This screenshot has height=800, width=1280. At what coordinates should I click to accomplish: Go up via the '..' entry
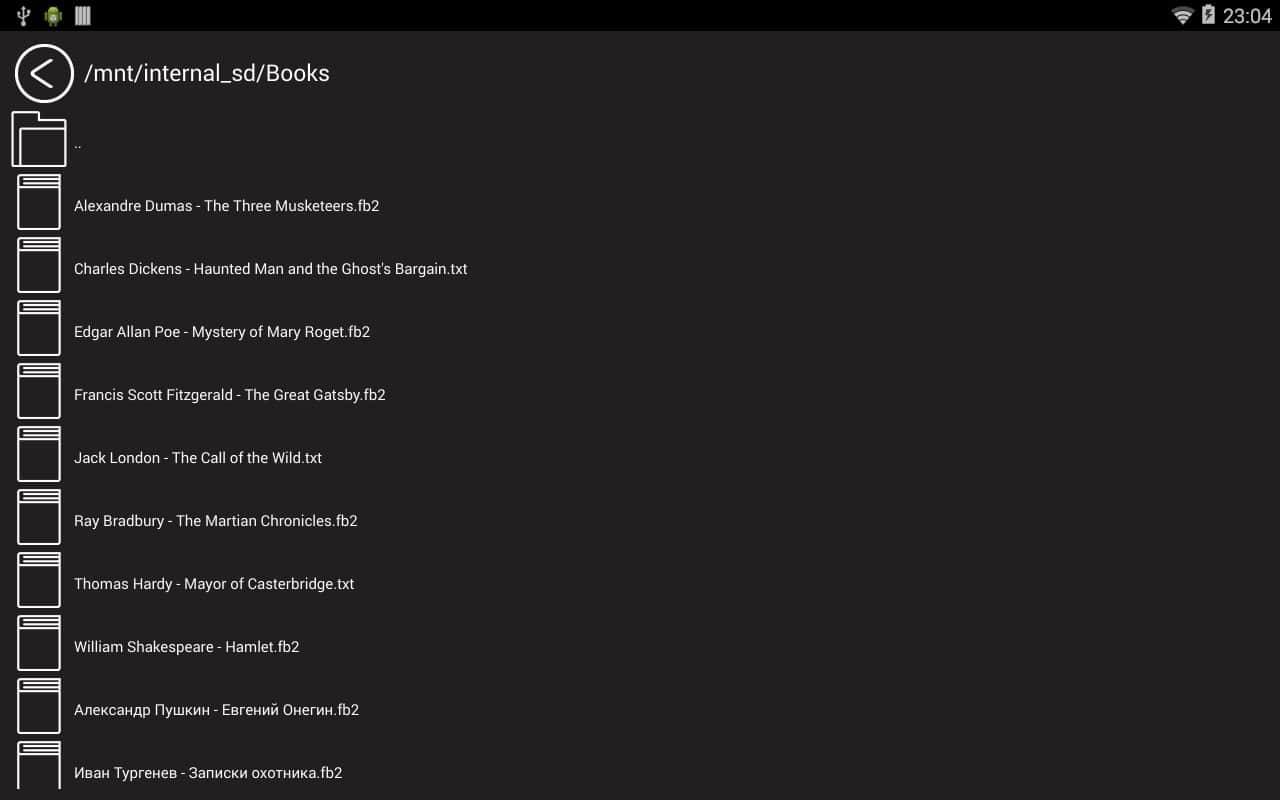78,145
